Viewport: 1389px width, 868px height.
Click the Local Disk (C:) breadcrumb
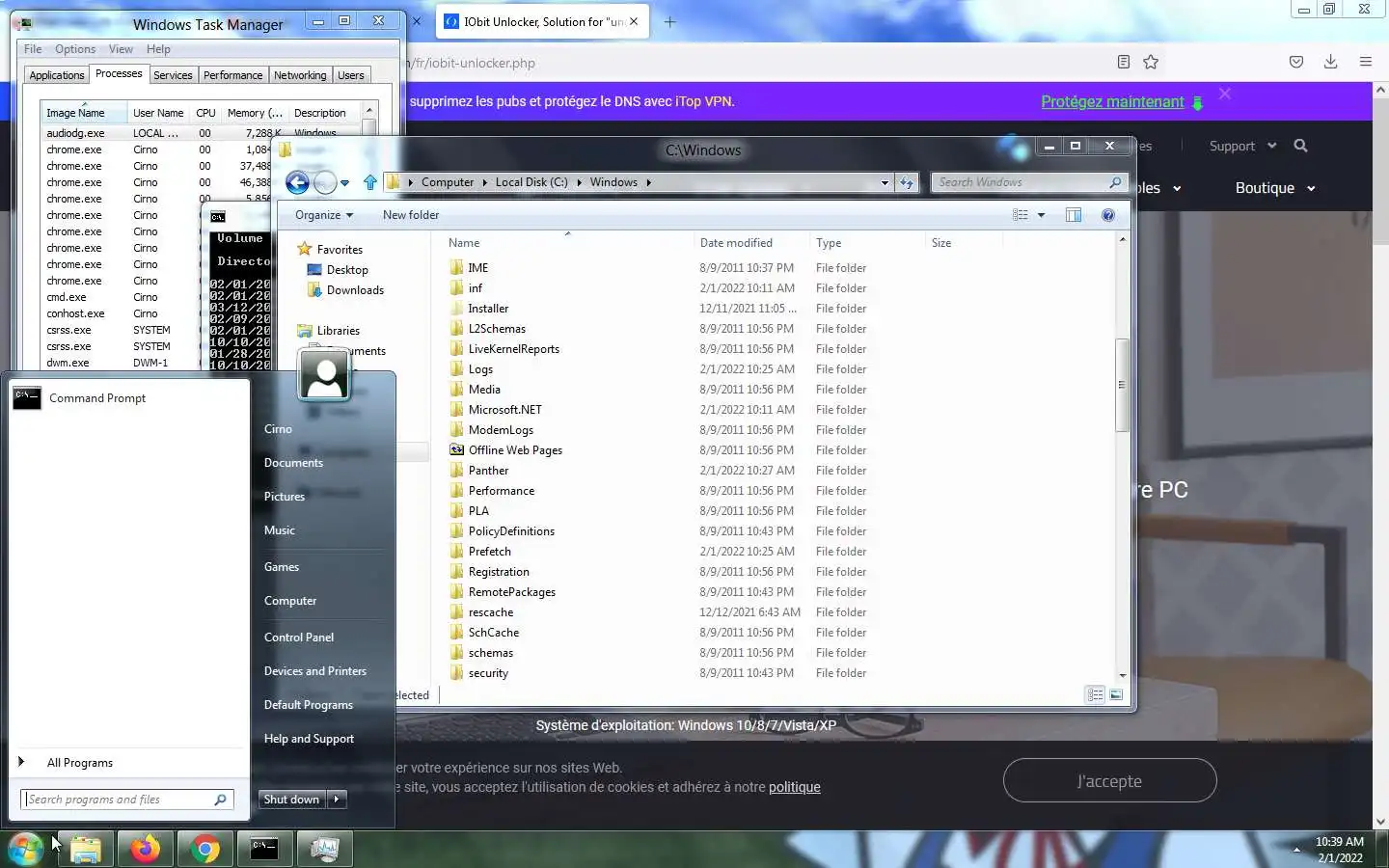click(x=531, y=182)
